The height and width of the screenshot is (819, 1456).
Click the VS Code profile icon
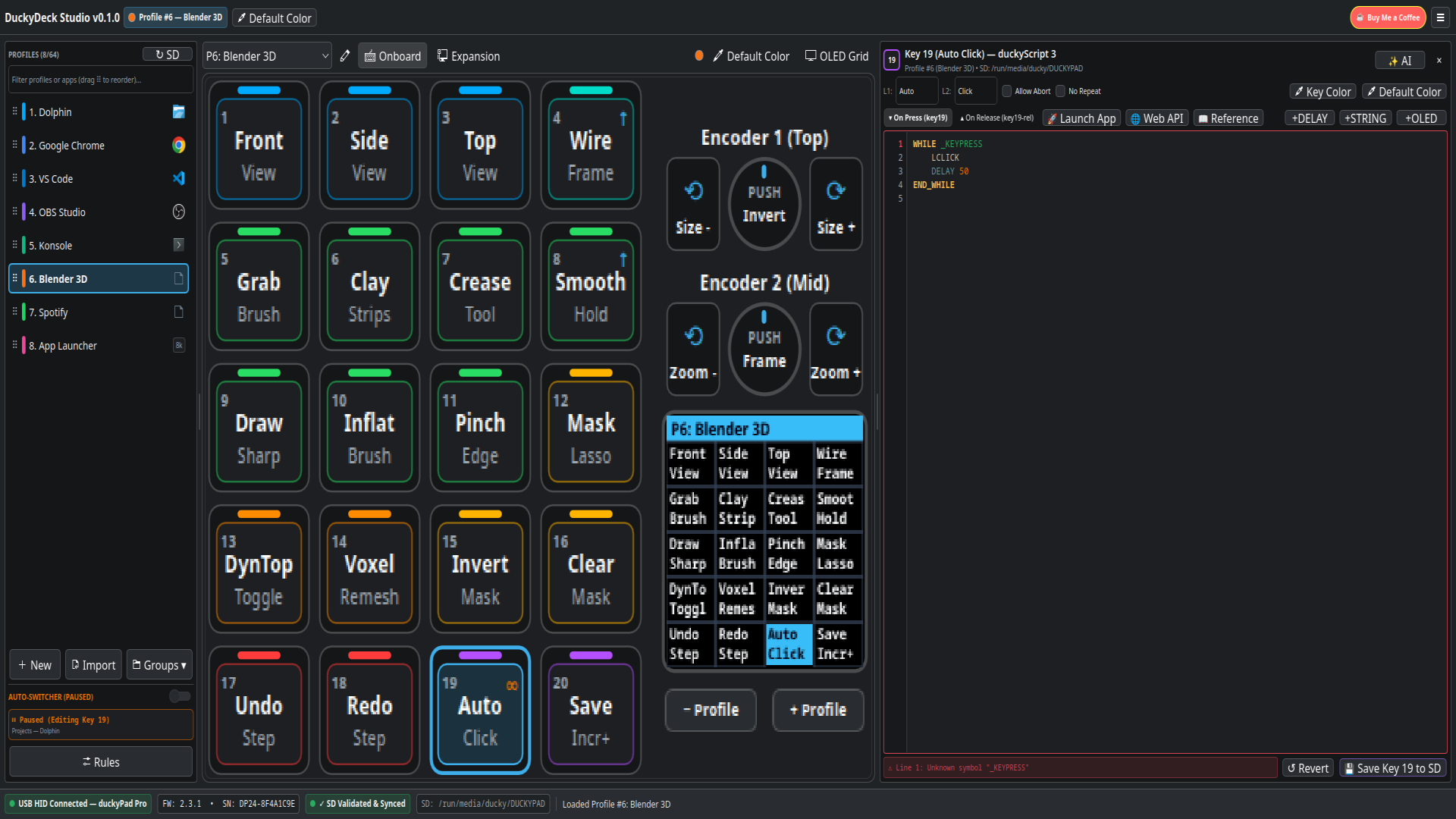(179, 178)
